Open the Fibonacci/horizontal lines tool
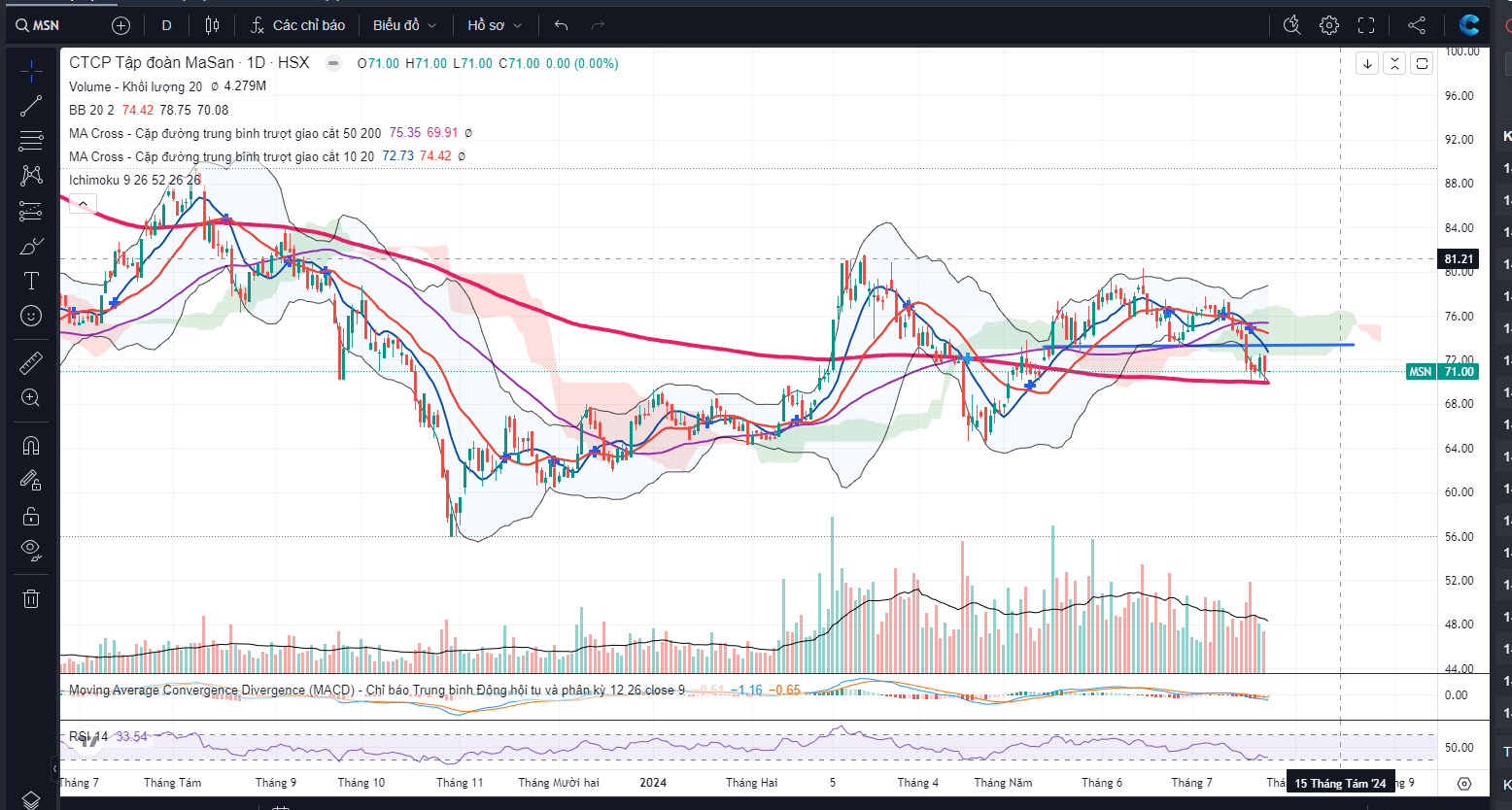Viewport: 1512px width, 810px height. (x=31, y=141)
